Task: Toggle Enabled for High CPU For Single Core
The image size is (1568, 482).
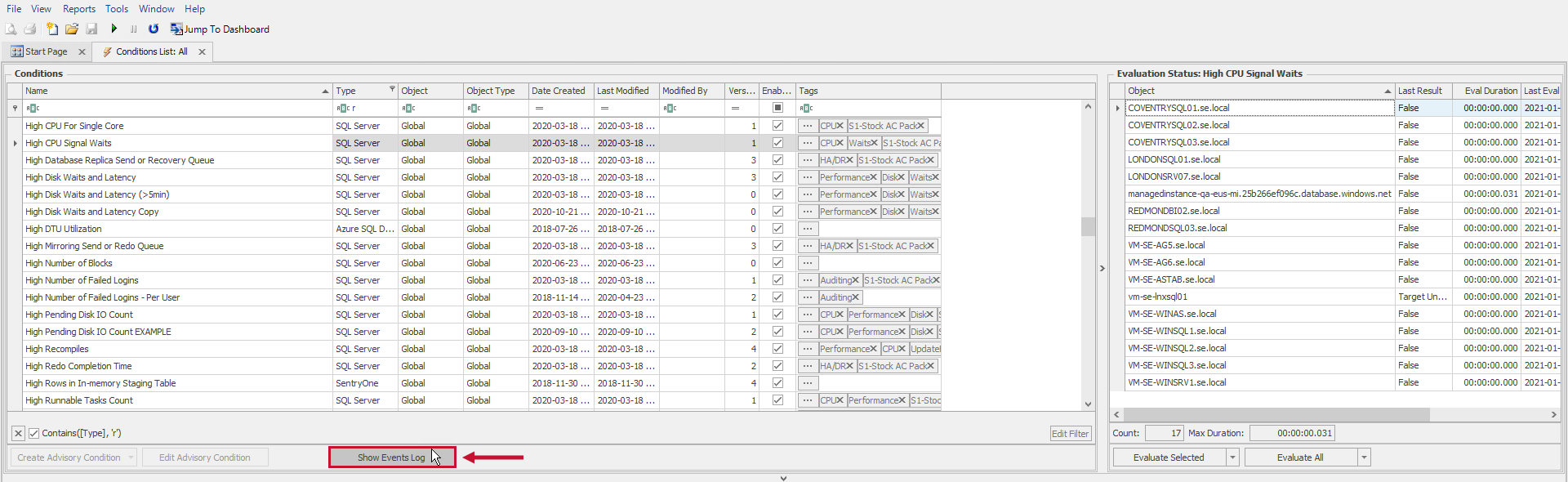Action: pyautogui.click(x=777, y=126)
